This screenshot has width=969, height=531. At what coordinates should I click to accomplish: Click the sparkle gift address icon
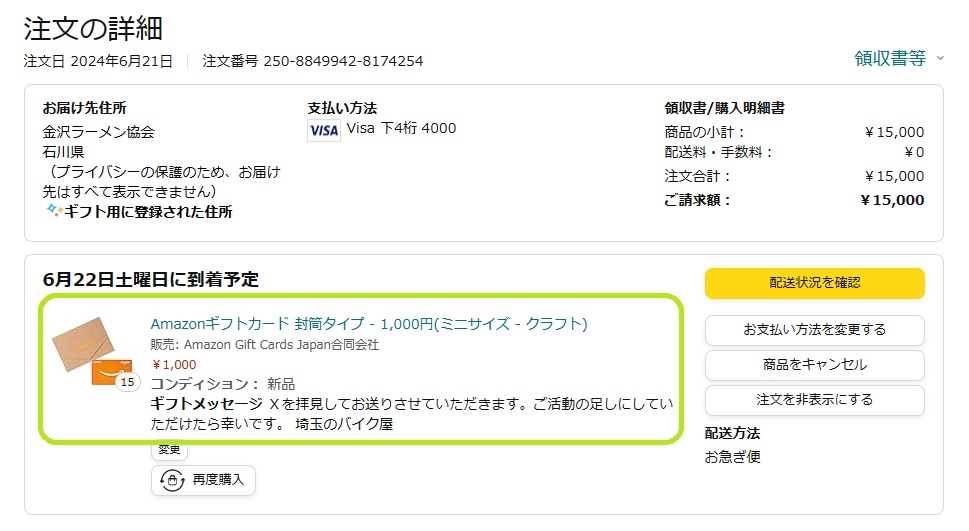coord(54,211)
